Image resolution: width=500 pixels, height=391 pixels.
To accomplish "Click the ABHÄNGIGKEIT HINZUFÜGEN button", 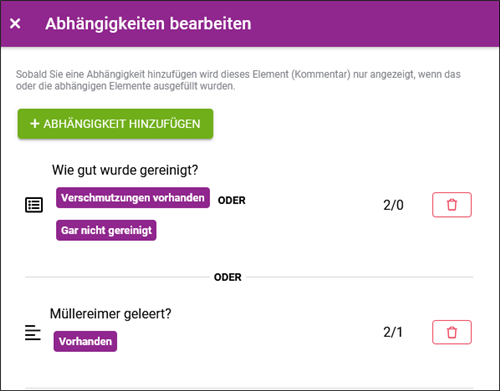I will point(115,124).
